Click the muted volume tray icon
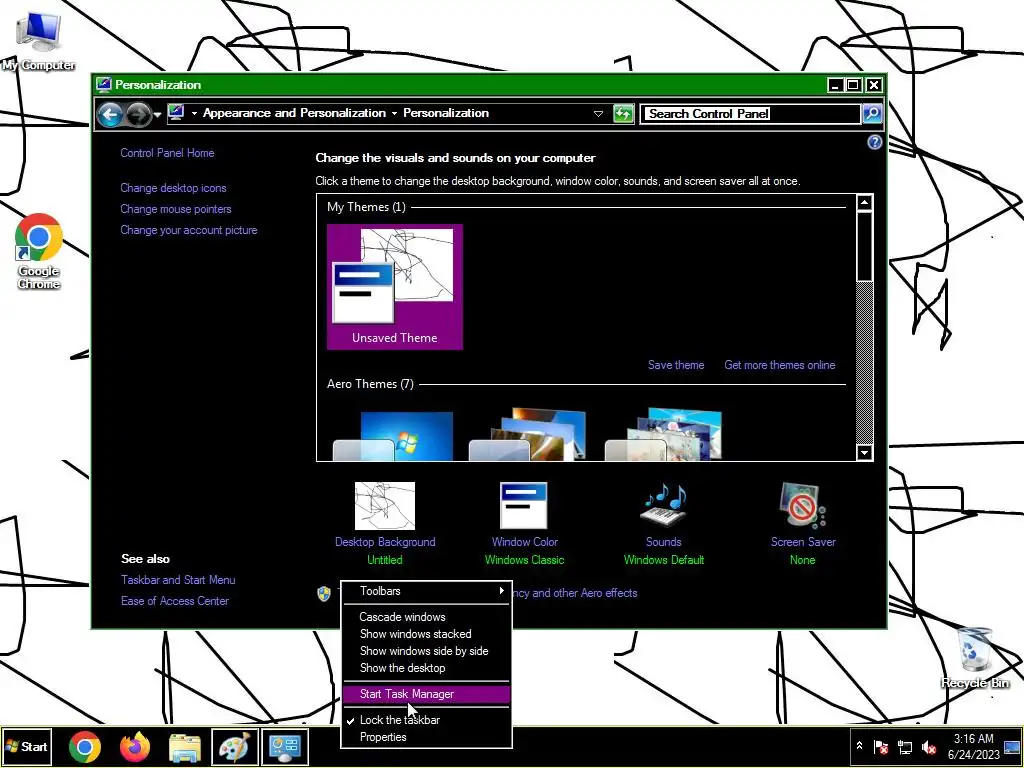Viewport: 1024px width, 768px height. pos(929,746)
